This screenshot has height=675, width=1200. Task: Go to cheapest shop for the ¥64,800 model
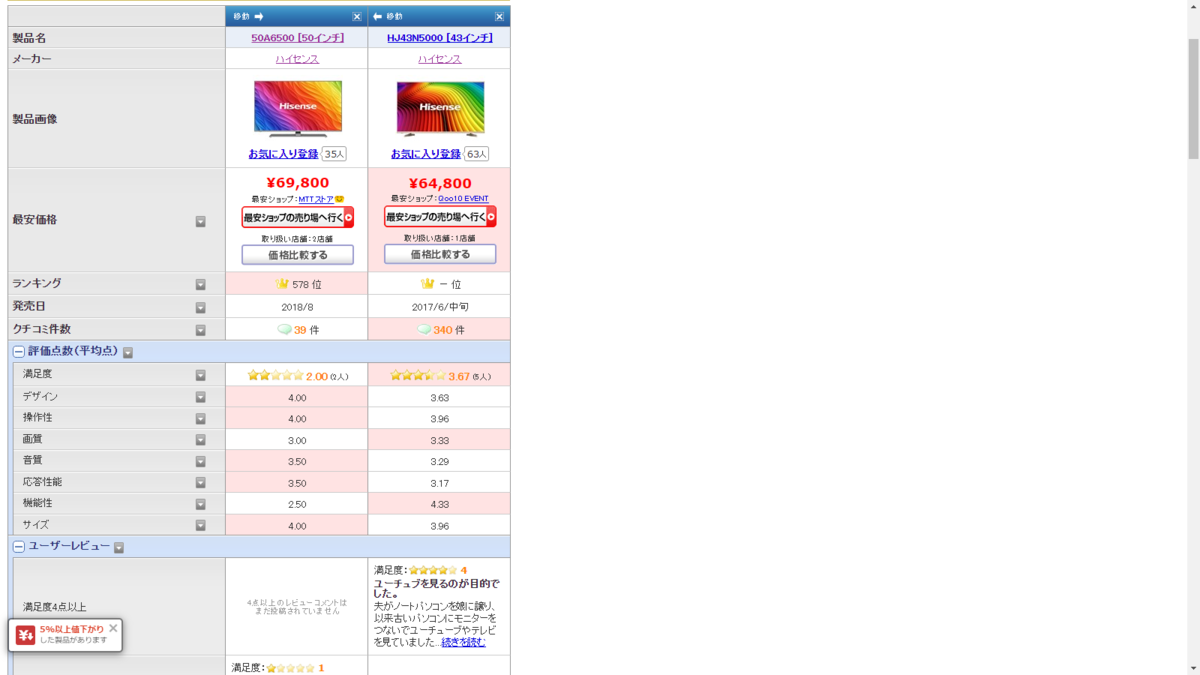pyautogui.click(x=440, y=217)
